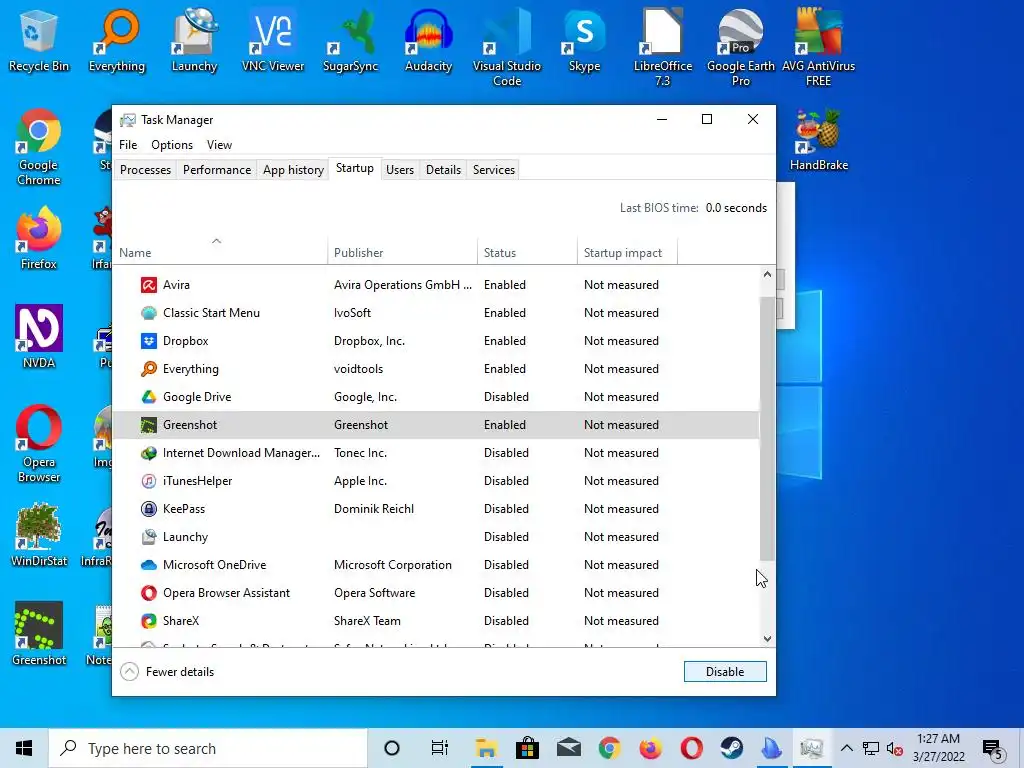Disable the selected startup item
Viewport: 1024px width, 768px height.
pos(725,672)
